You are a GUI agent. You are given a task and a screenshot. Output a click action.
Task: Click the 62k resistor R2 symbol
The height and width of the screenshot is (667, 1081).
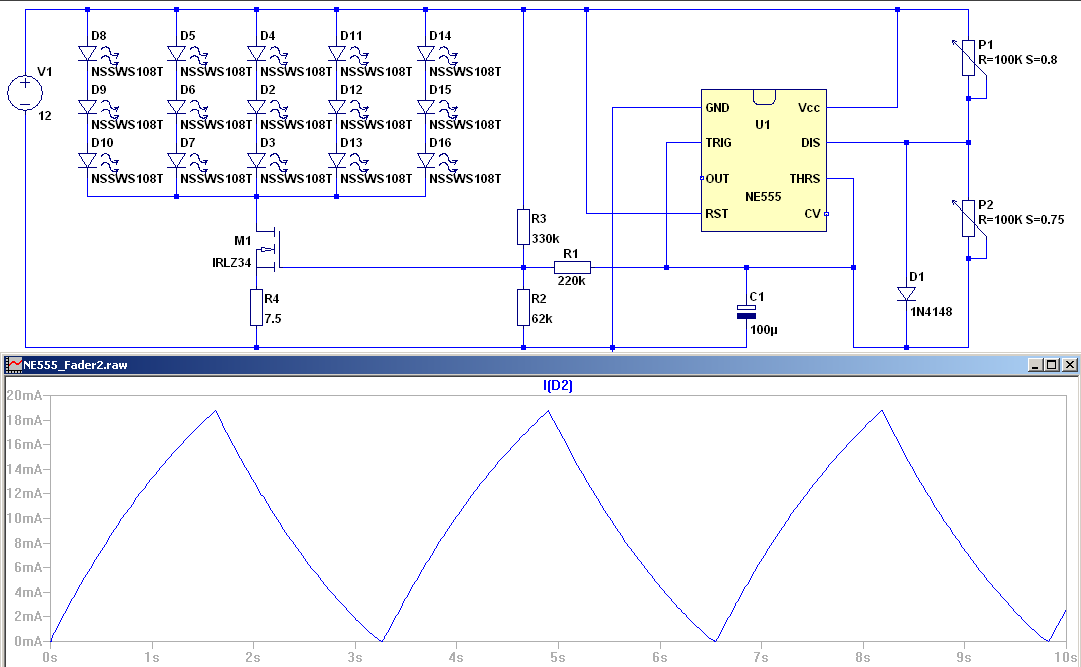click(522, 308)
